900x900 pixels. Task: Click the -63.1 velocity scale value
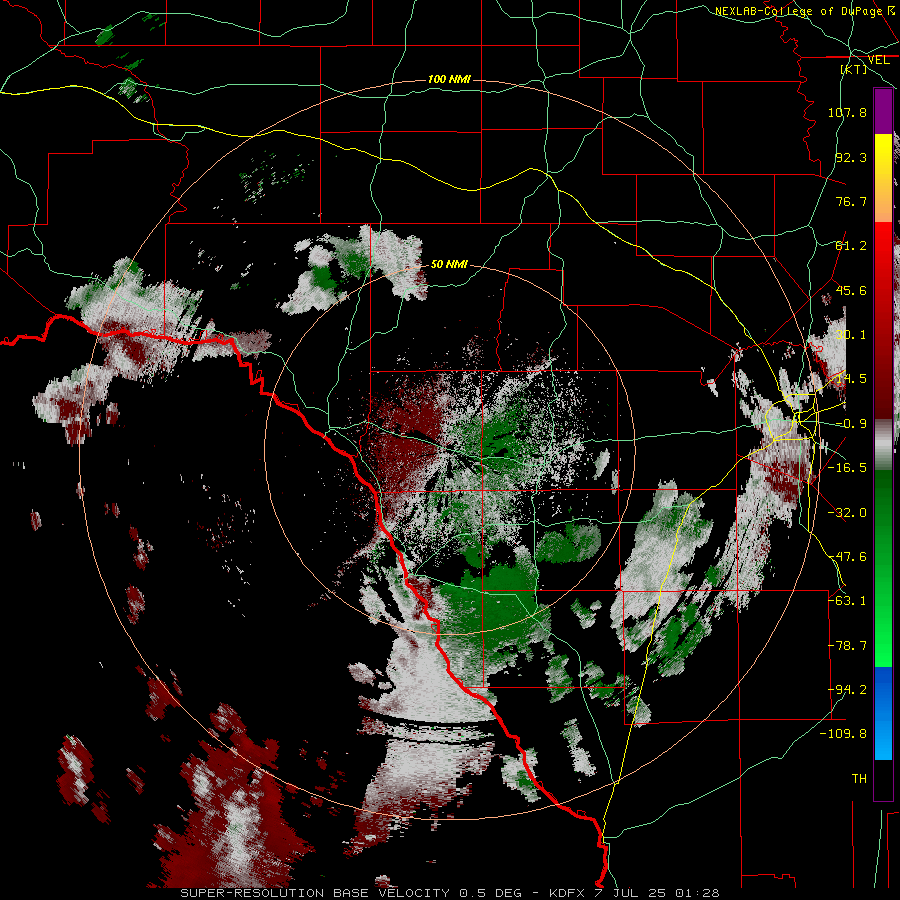coord(847,601)
